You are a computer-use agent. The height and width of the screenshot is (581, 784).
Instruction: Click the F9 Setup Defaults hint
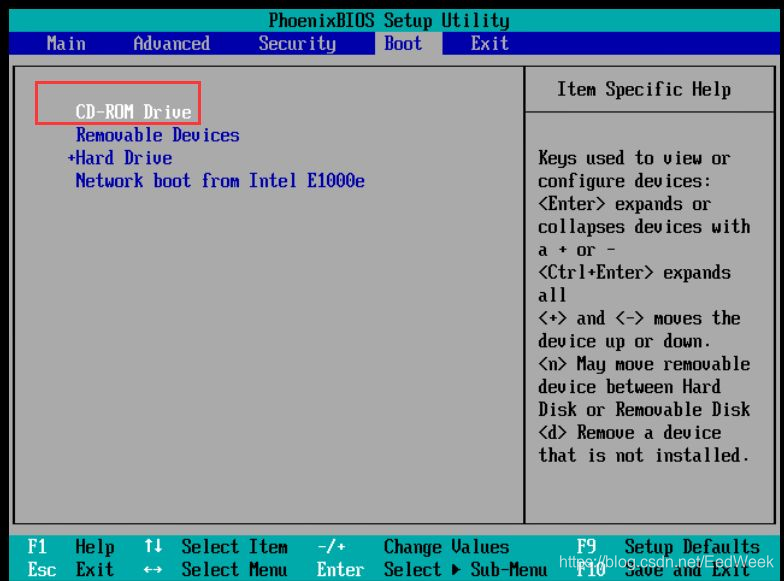[x=668, y=546]
